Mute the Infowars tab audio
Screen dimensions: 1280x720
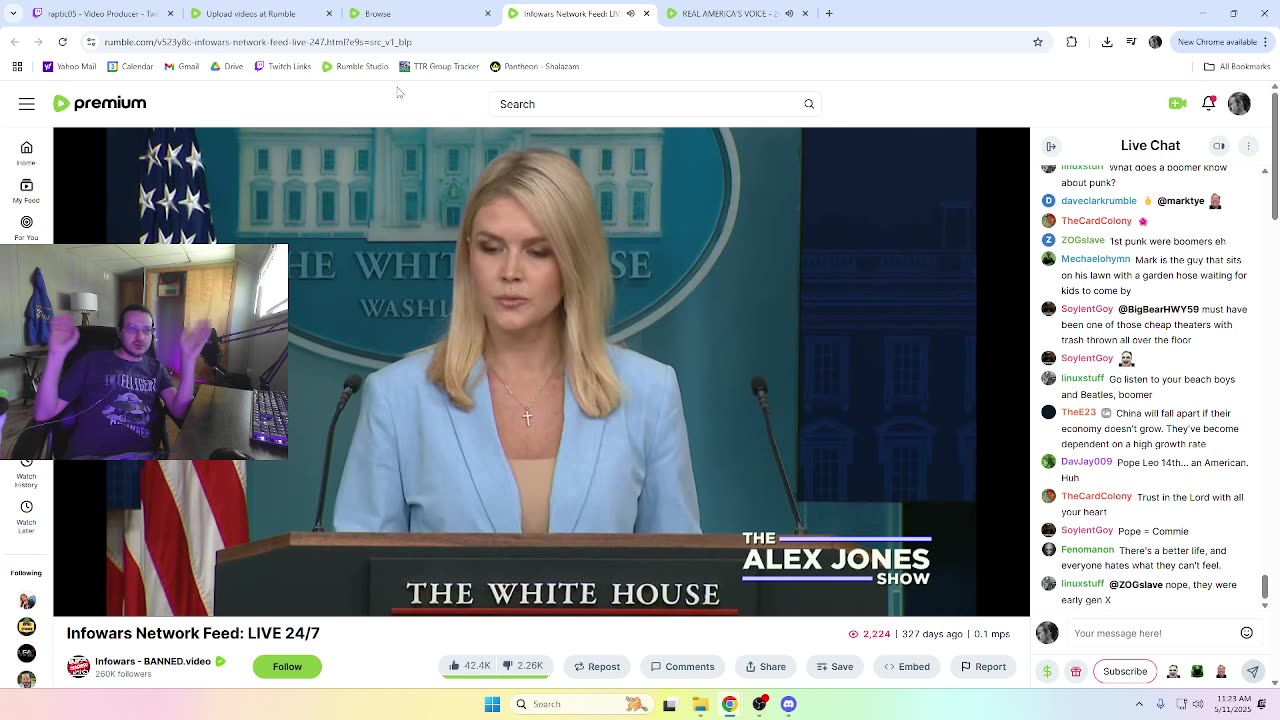click(630, 13)
